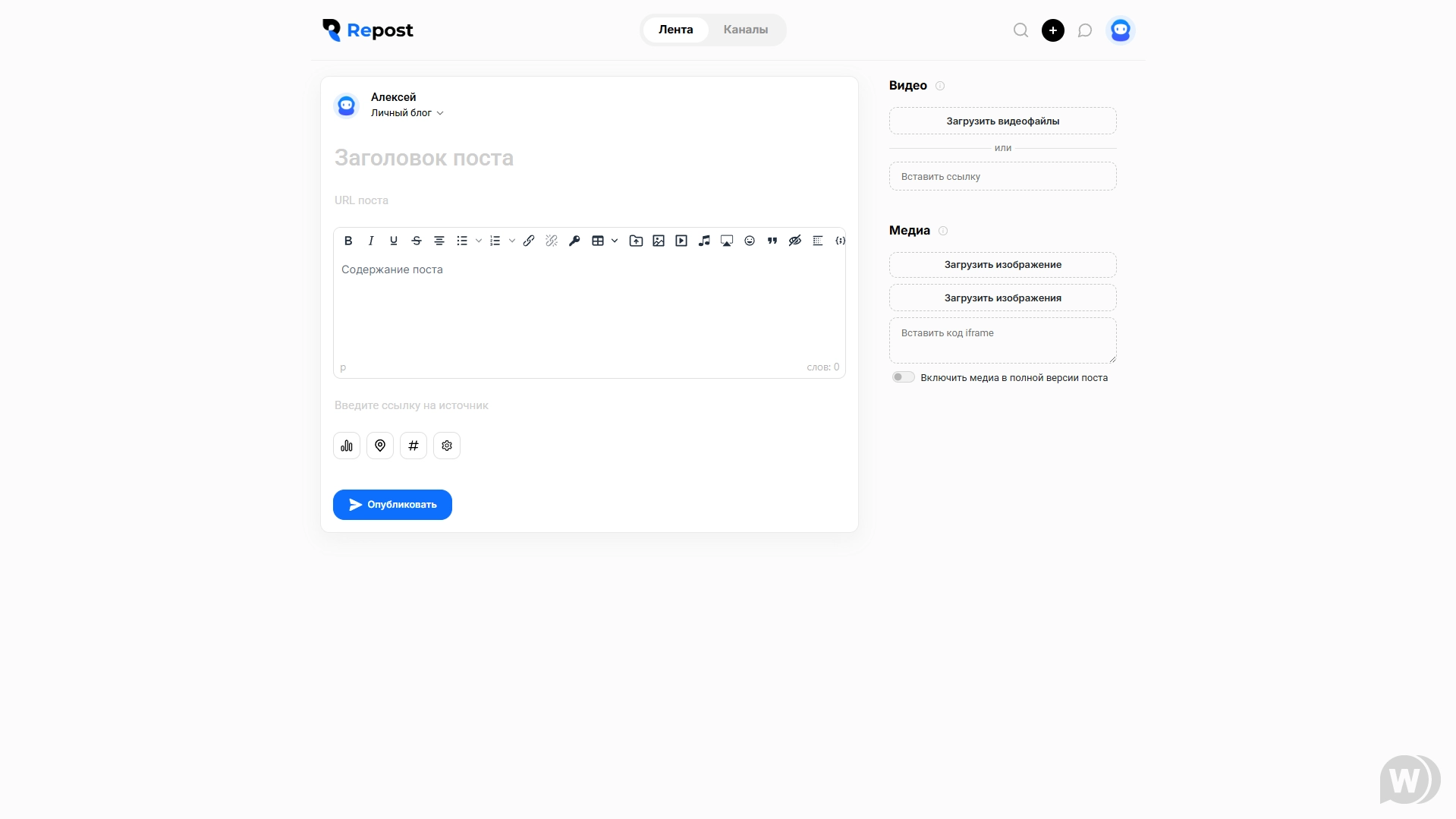Viewport: 1456px width, 819px height.
Task: Open the Личный блог channel selector
Action: click(x=407, y=113)
